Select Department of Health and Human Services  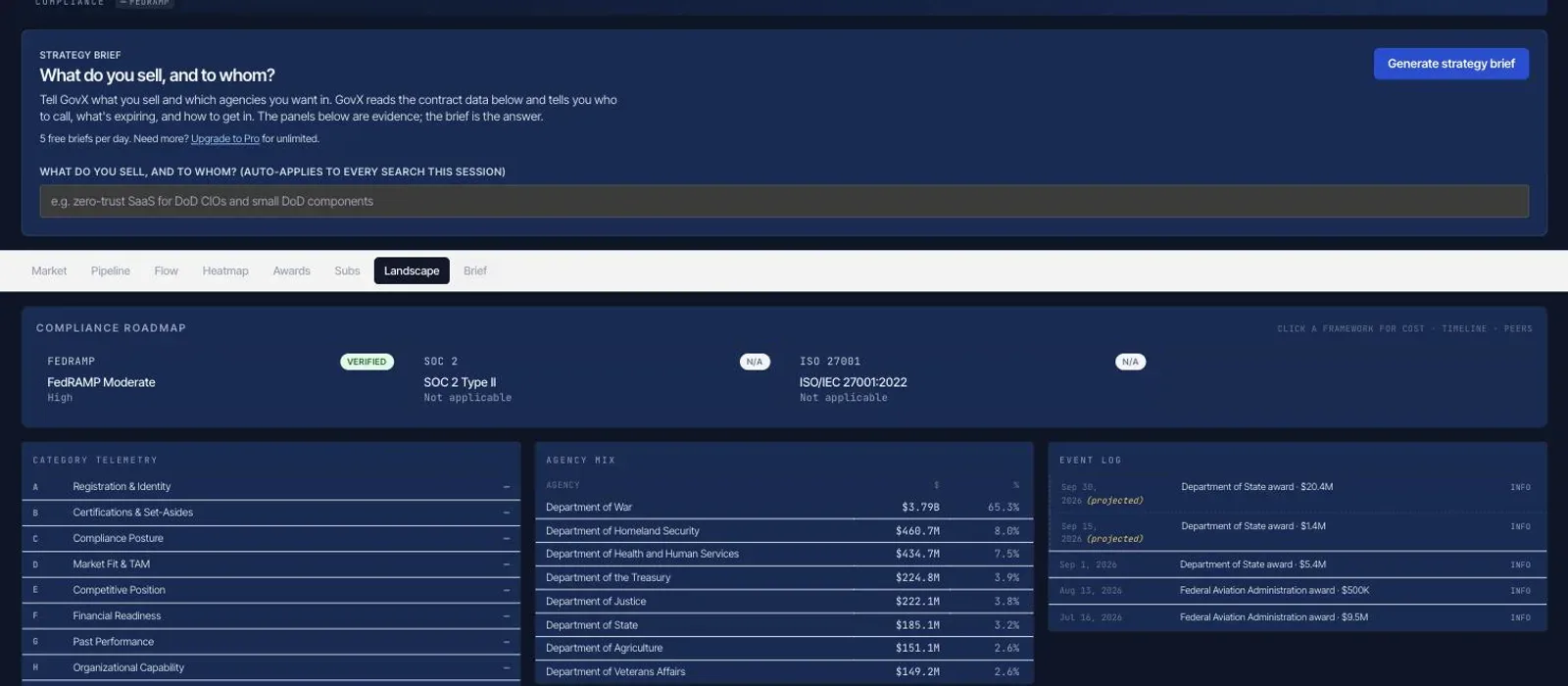(x=784, y=554)
